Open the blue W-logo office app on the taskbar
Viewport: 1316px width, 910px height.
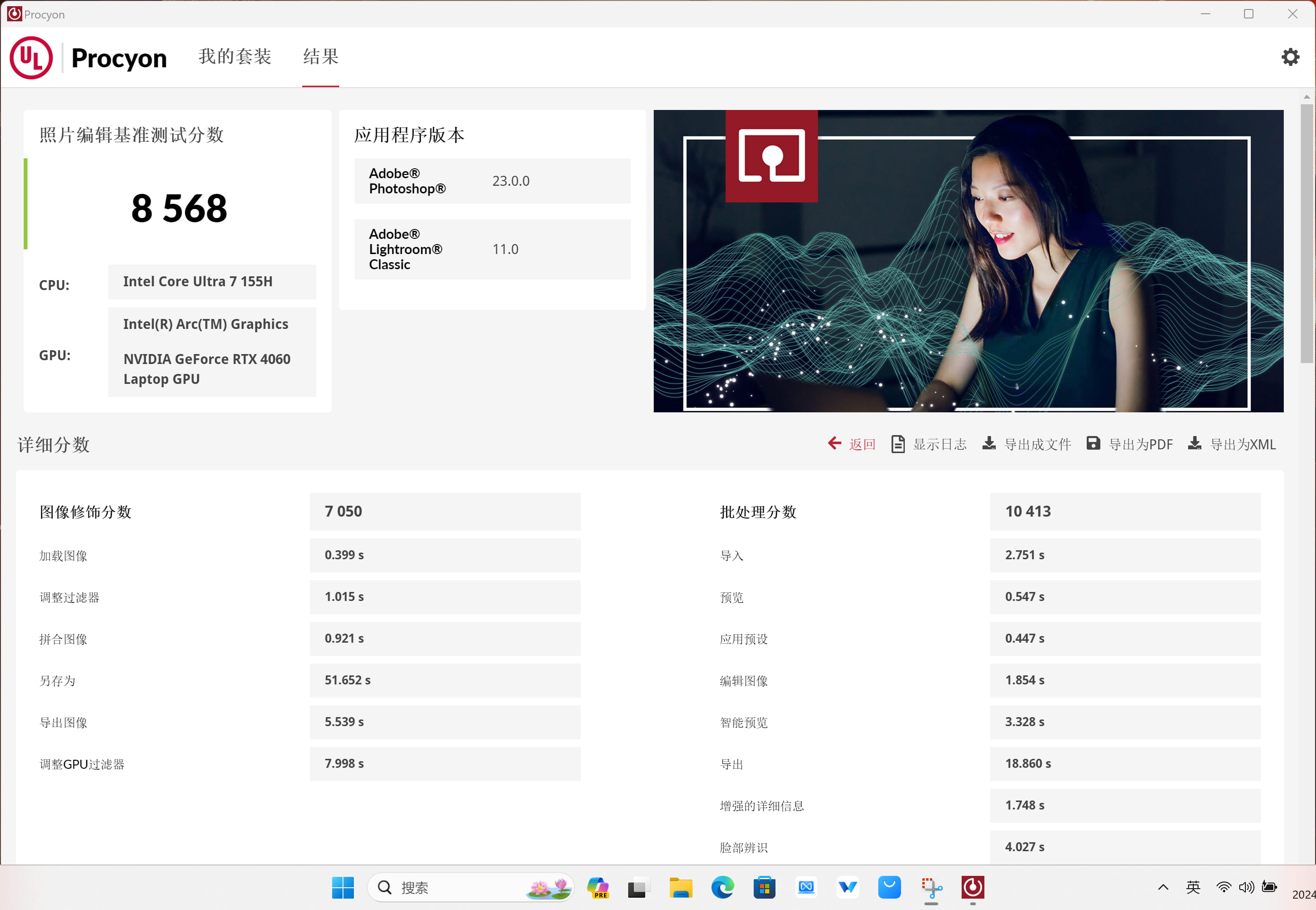(x=847, y=887)
